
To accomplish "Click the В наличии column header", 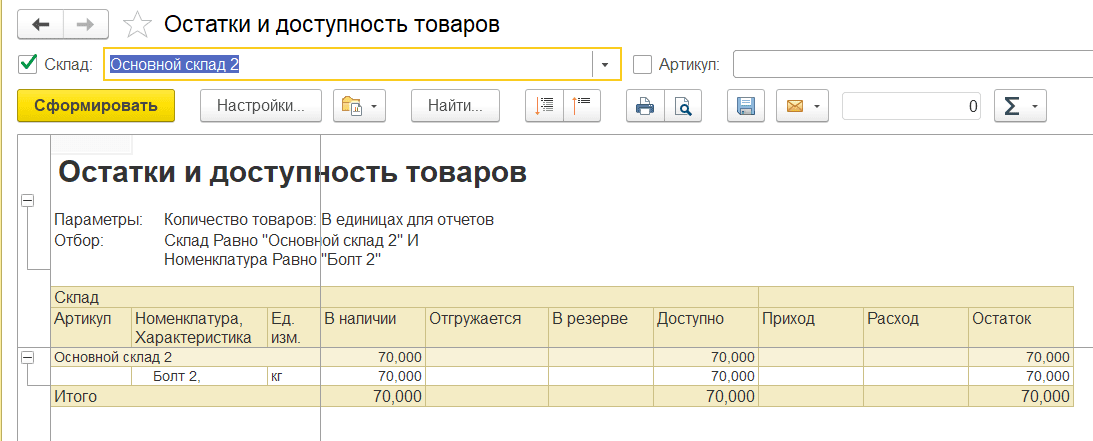I will point(373,327).
